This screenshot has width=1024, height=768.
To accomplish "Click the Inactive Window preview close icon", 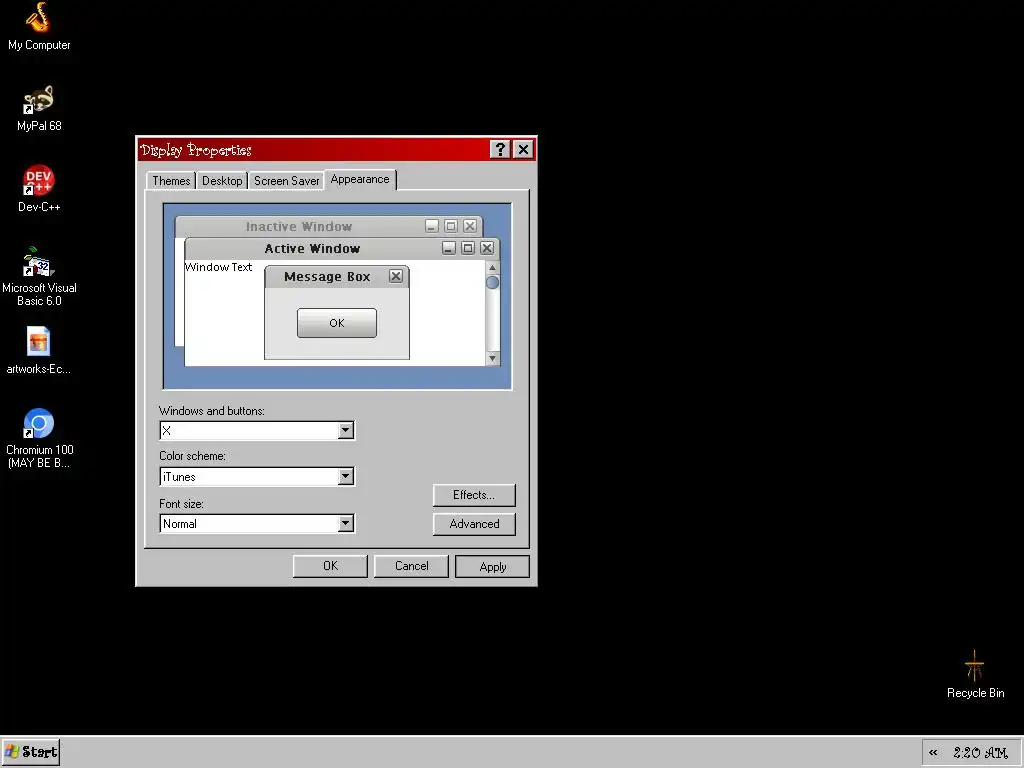I will (x=470, y=226).
